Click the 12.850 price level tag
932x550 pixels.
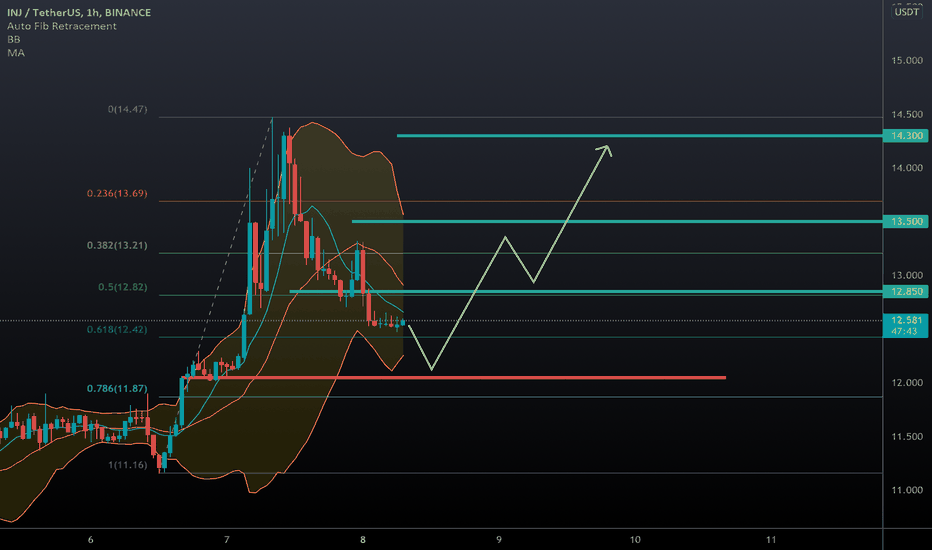(x=906, y=291)
